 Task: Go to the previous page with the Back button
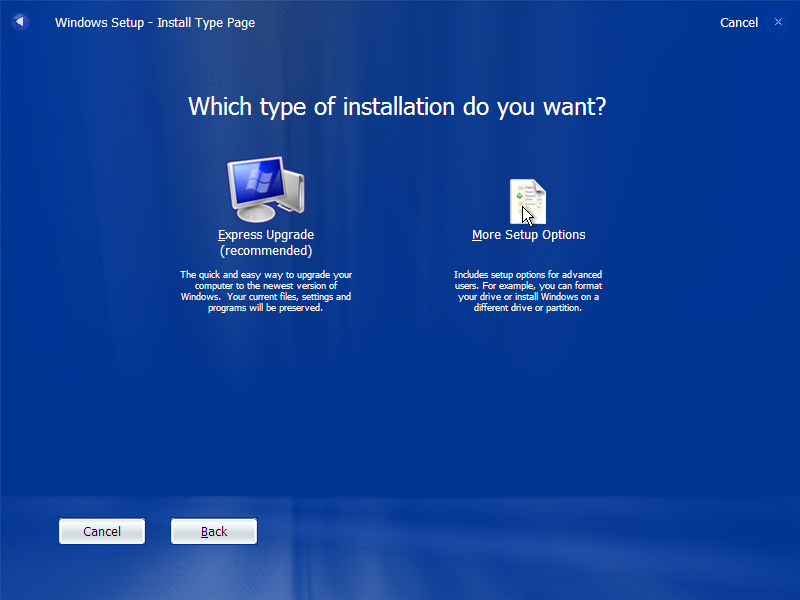pos(214,531)
